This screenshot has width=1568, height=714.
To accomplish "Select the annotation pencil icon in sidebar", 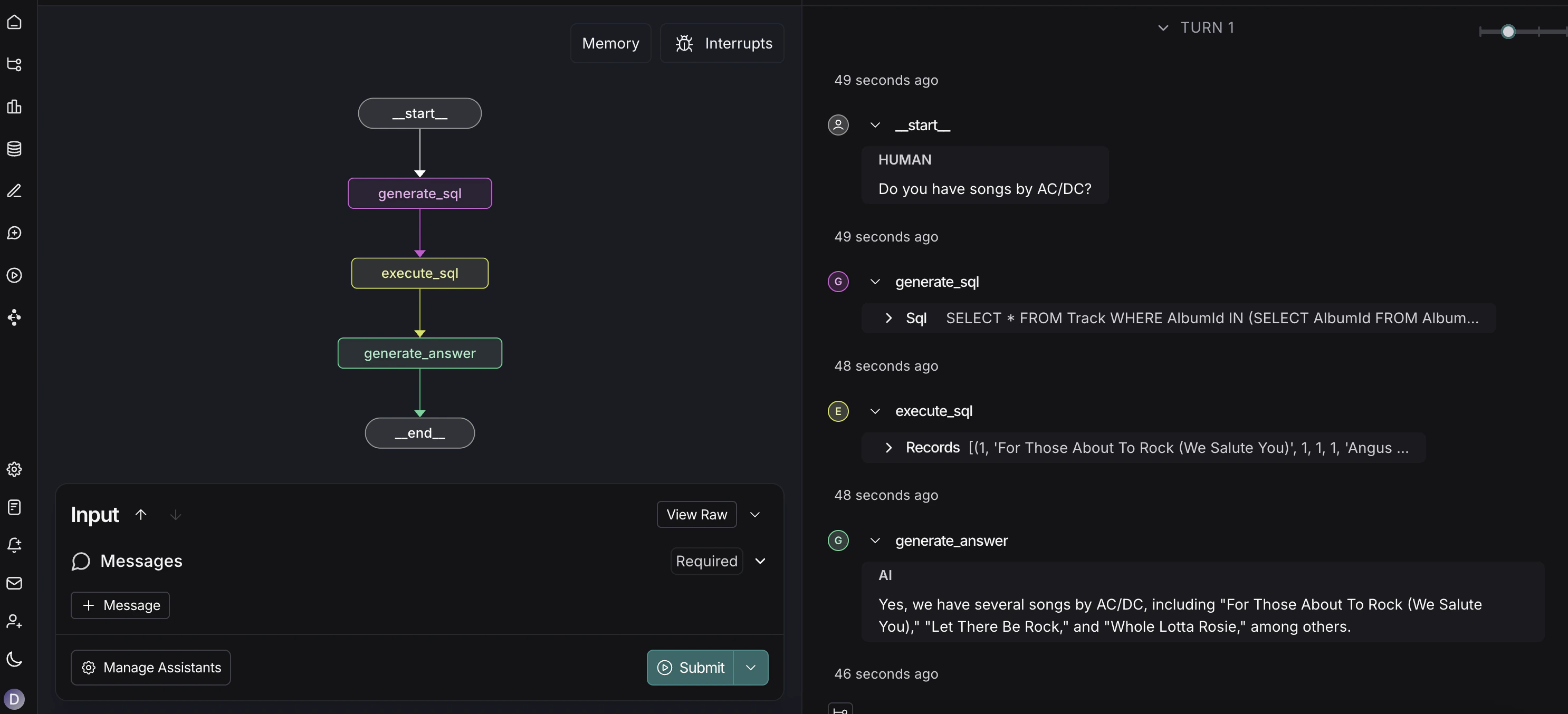I will pyautogui.click(x=14, y=191).
